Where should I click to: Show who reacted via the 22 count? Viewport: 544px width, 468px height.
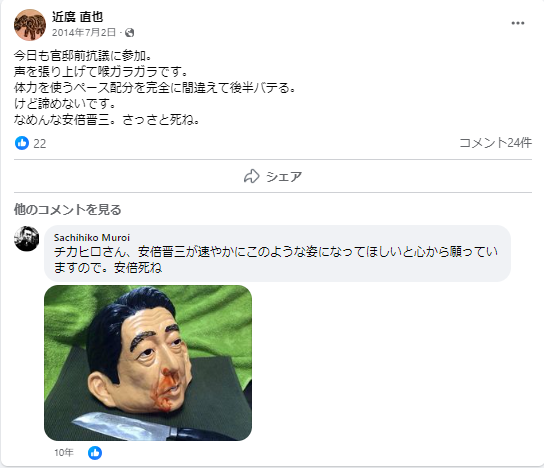(x=40, y=144)
